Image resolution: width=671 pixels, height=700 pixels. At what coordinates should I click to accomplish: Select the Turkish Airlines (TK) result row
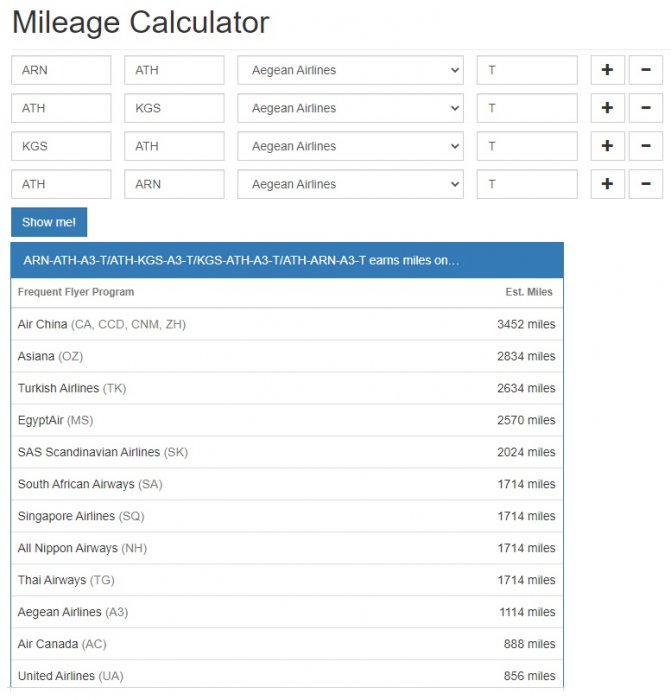tap(287, 388)
